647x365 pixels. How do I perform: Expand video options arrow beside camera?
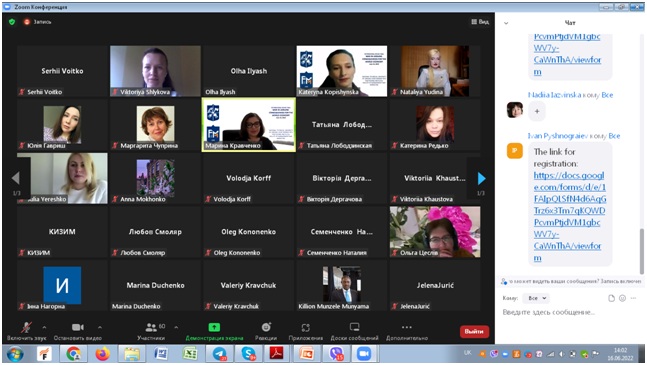[99, 327]
